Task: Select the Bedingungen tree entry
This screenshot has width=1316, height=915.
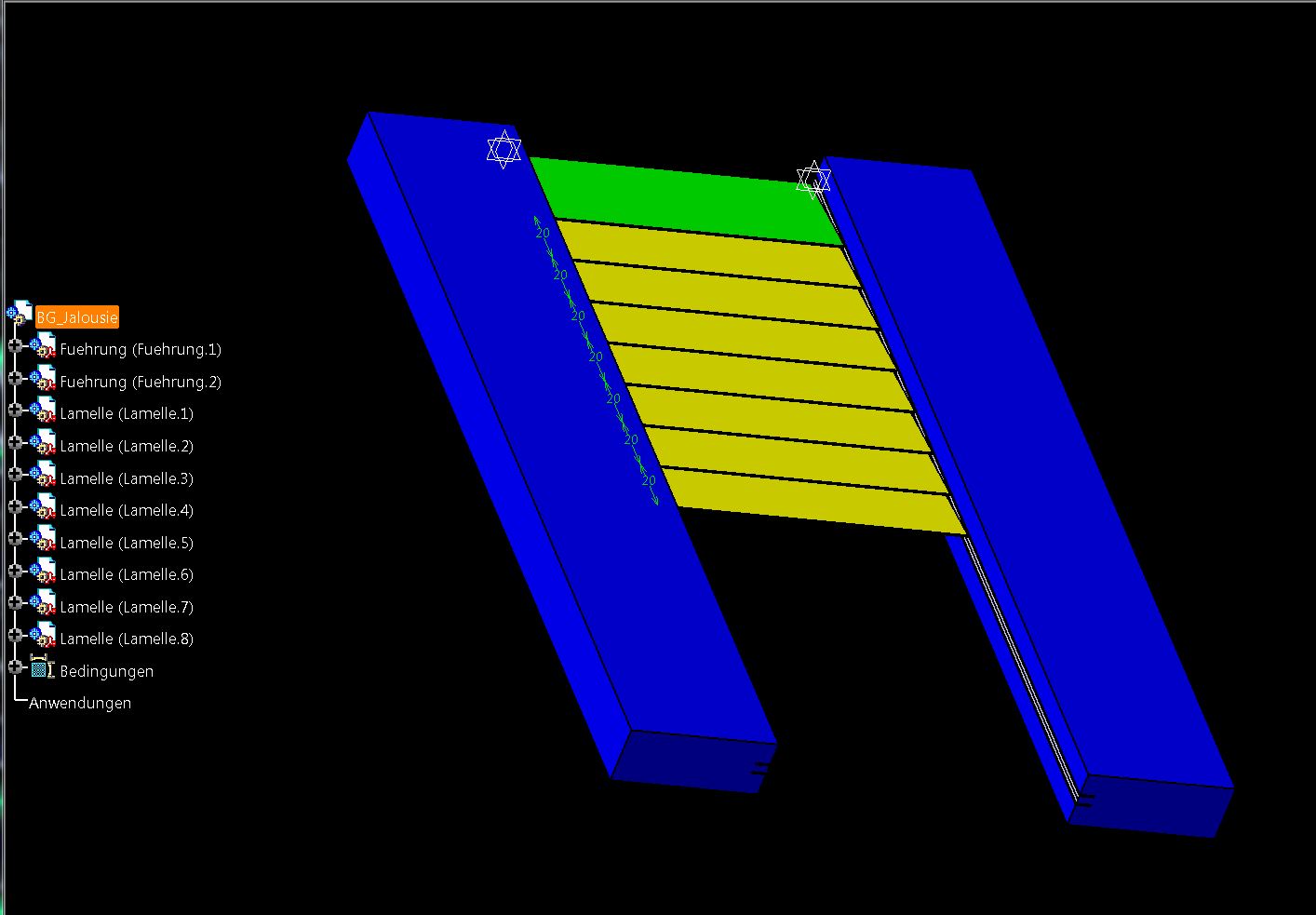Action: point(107,671)
